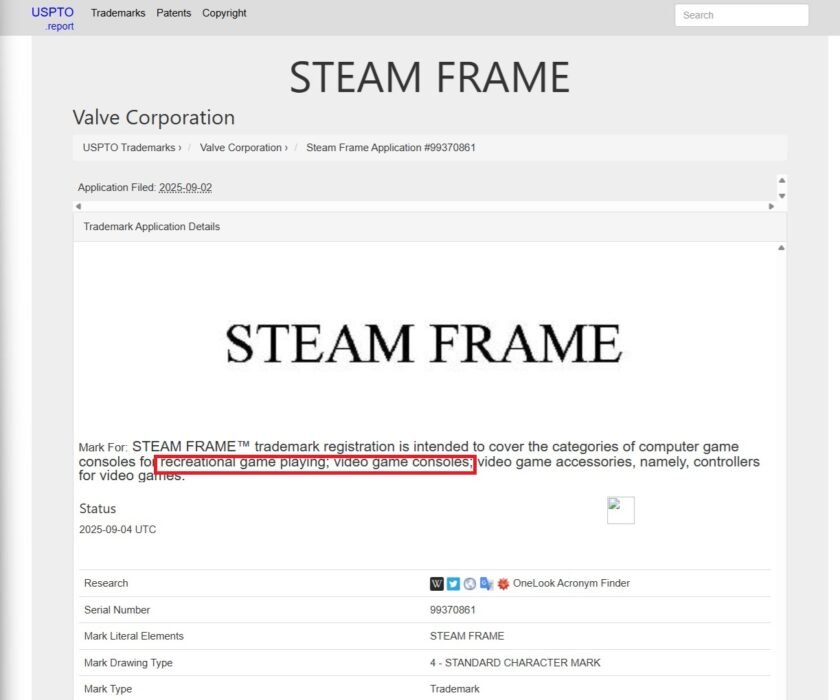Open the Copyright menu item
Image resolution: width=840 pixels, height=700 pixels.
click(224, 13)
